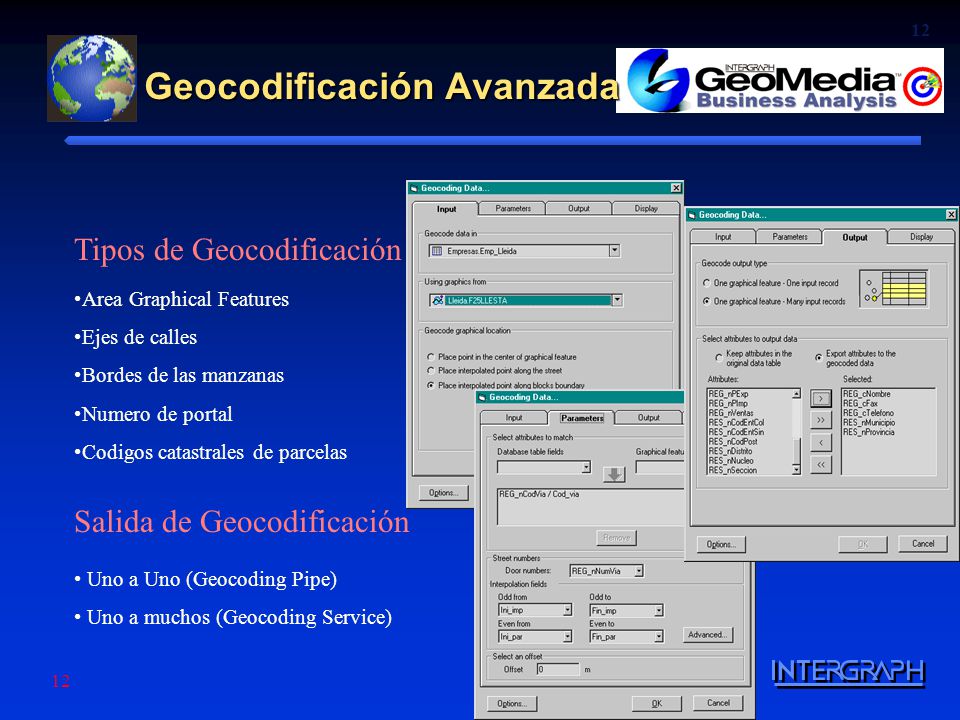Click the globe image on the slide
The width and height of the screenshot is (960, 720).
[92, 78]
